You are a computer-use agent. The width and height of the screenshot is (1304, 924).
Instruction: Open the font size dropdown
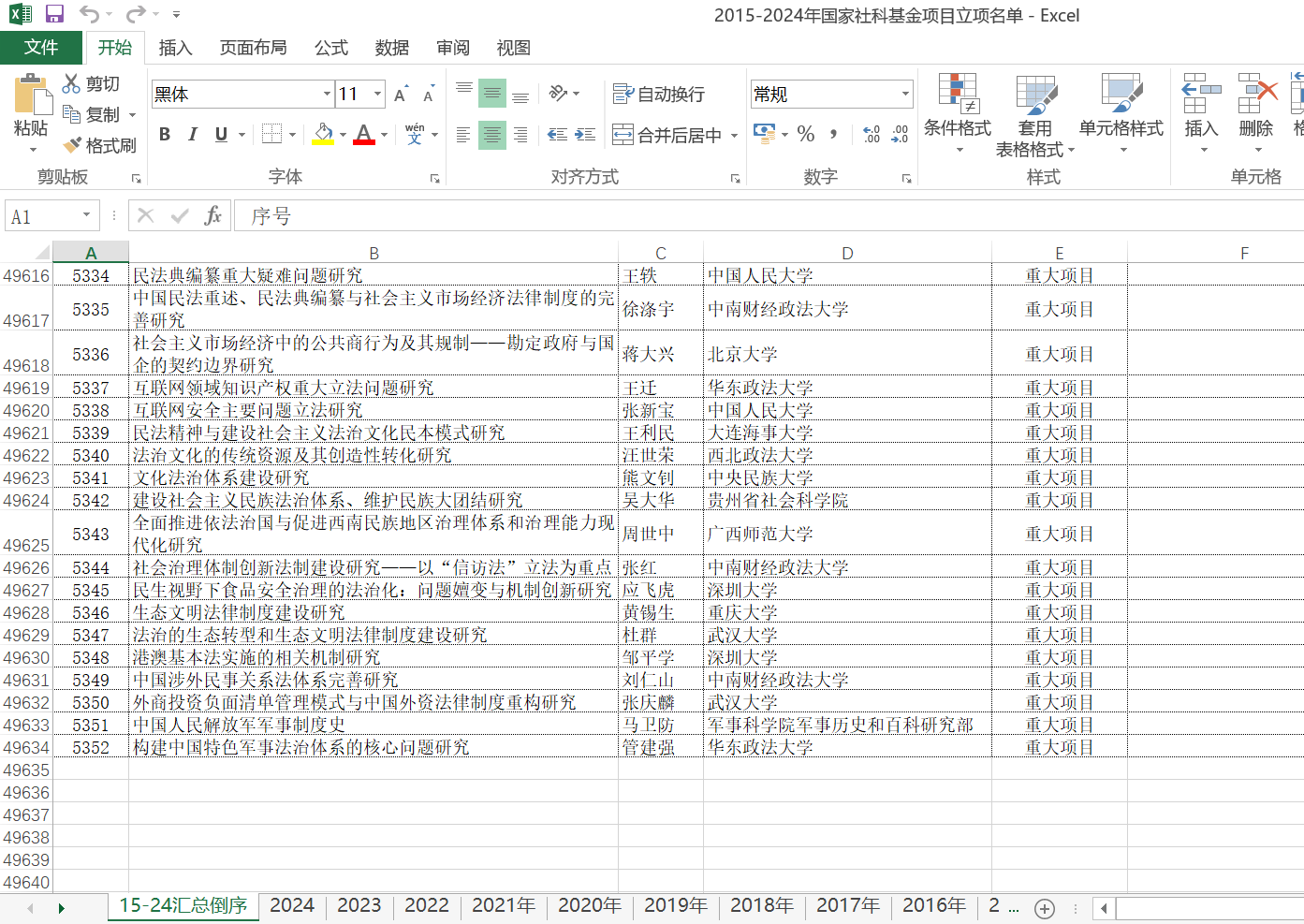click(x=378, y=94)
